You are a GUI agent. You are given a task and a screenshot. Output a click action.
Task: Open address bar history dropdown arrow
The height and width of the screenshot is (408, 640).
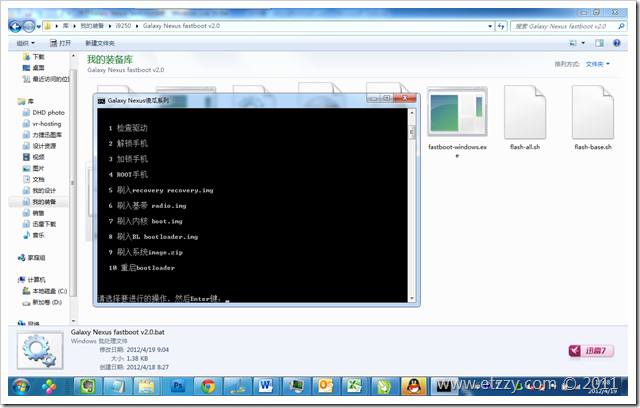[x=490, y=26]
